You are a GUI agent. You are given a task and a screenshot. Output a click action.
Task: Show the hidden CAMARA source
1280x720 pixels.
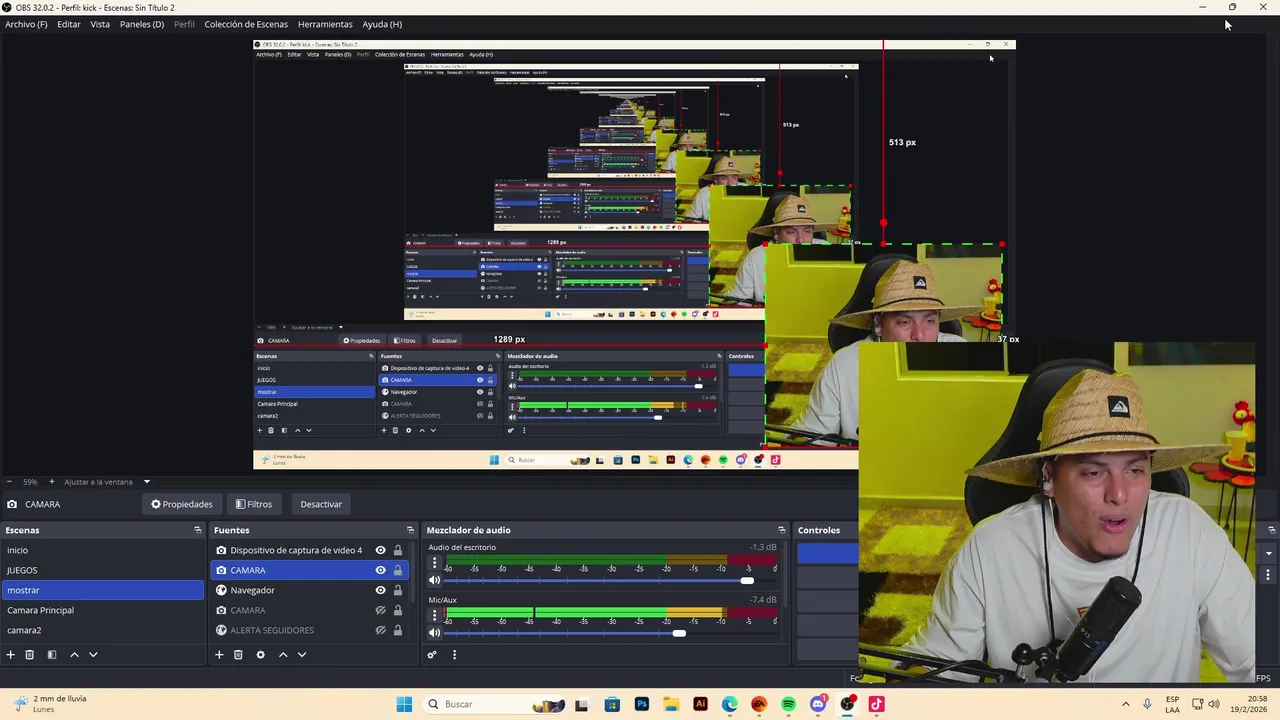click(380, 610)
